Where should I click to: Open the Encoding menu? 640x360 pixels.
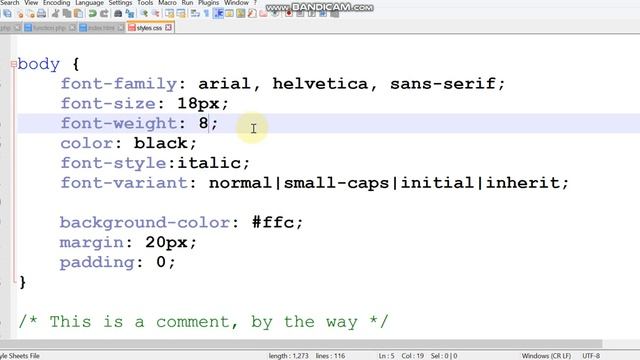pos(56,3)
